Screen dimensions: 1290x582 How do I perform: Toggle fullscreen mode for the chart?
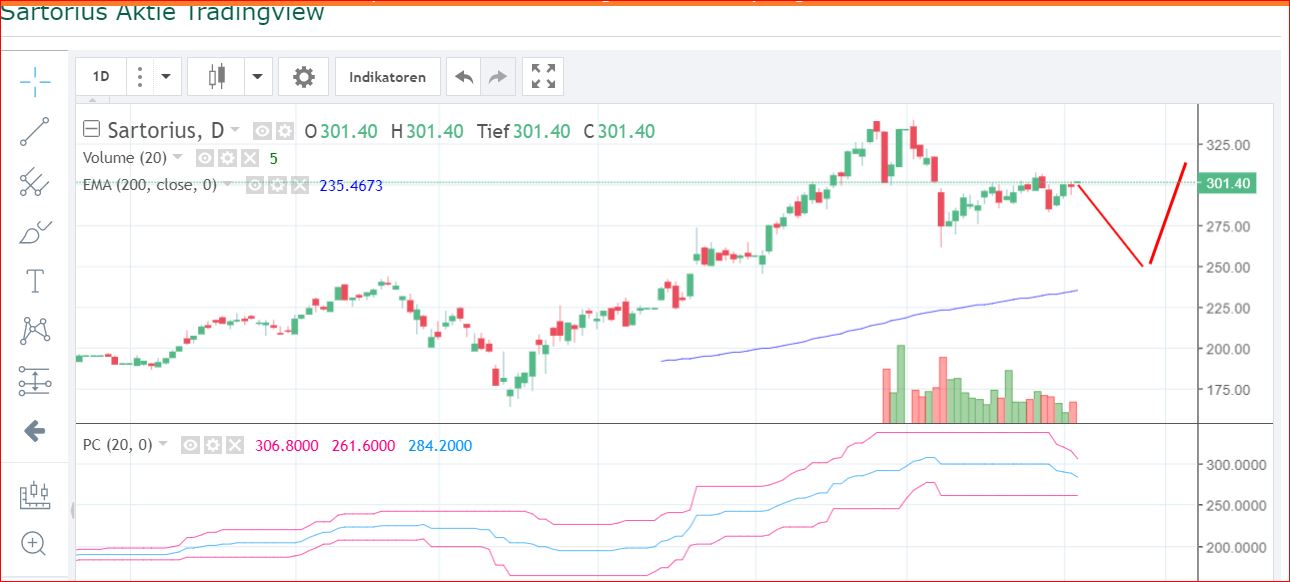543,77
